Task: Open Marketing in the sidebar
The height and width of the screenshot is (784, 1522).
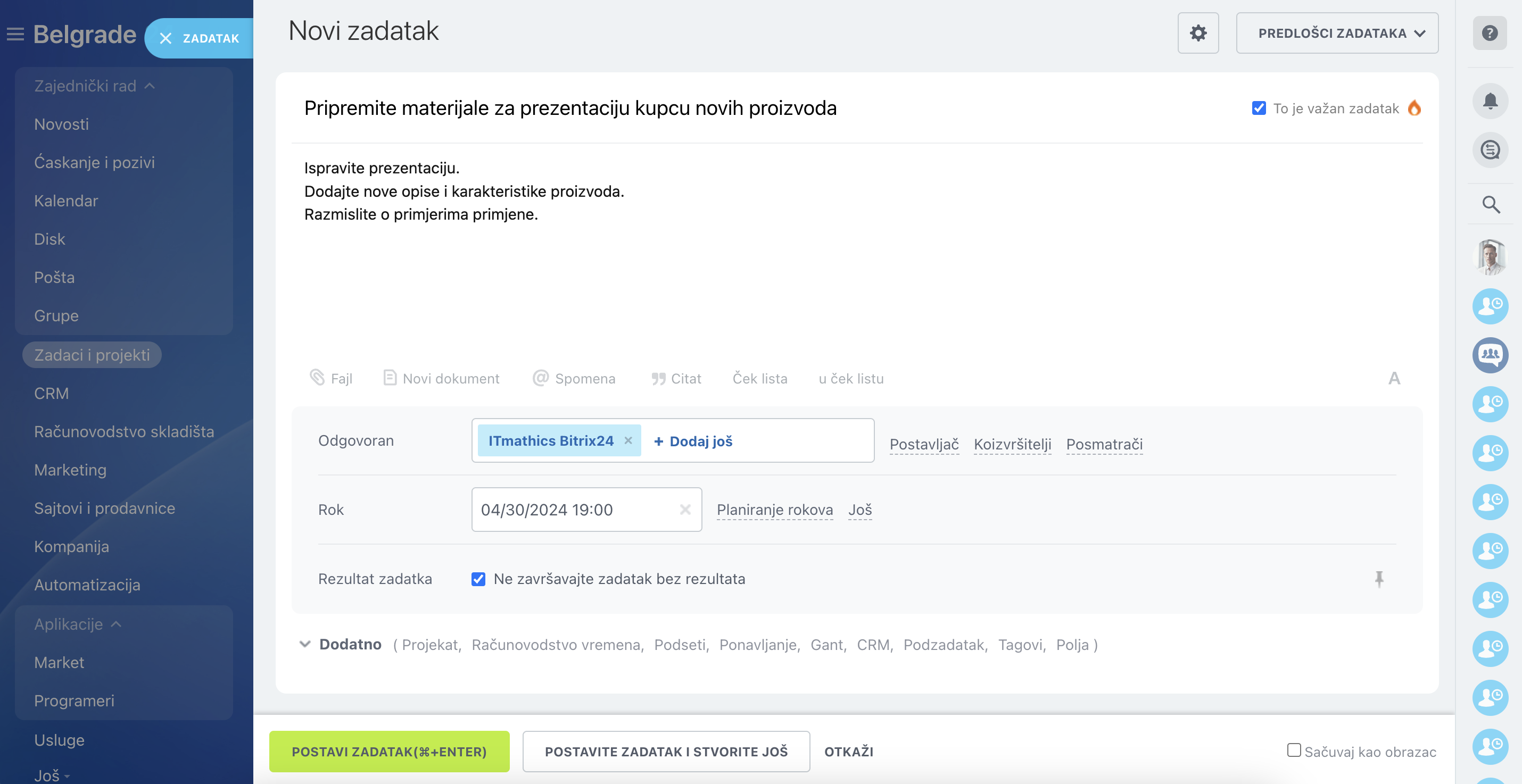Action: [70, 470]
